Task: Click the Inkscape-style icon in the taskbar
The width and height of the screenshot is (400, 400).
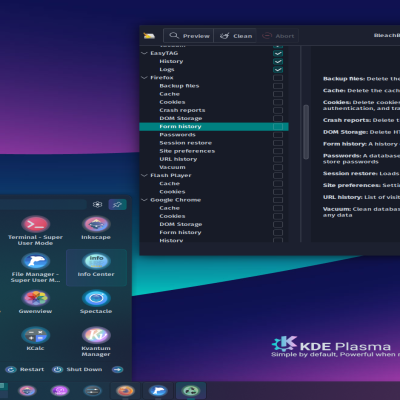Action: [27, 390]
